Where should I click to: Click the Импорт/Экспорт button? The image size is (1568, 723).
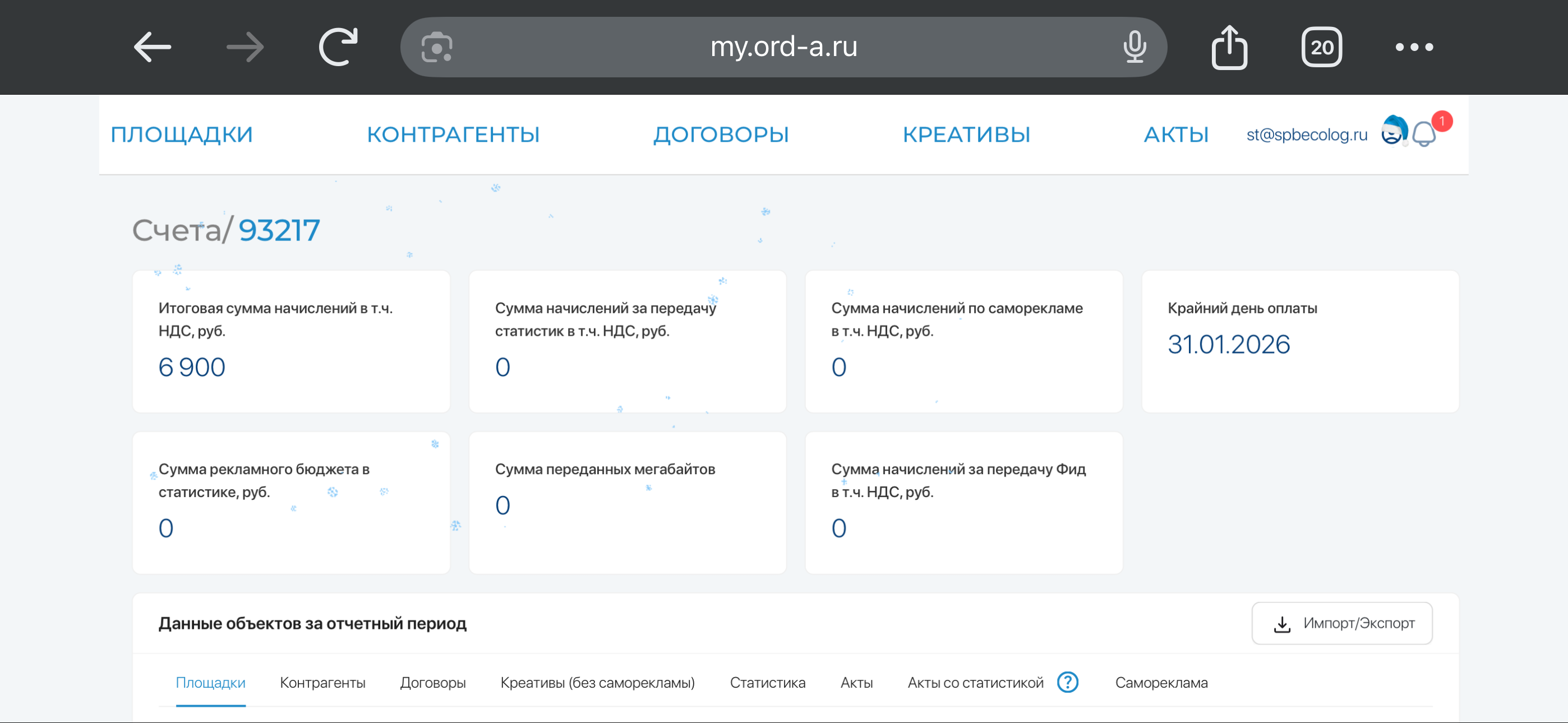pos(1341,623)
